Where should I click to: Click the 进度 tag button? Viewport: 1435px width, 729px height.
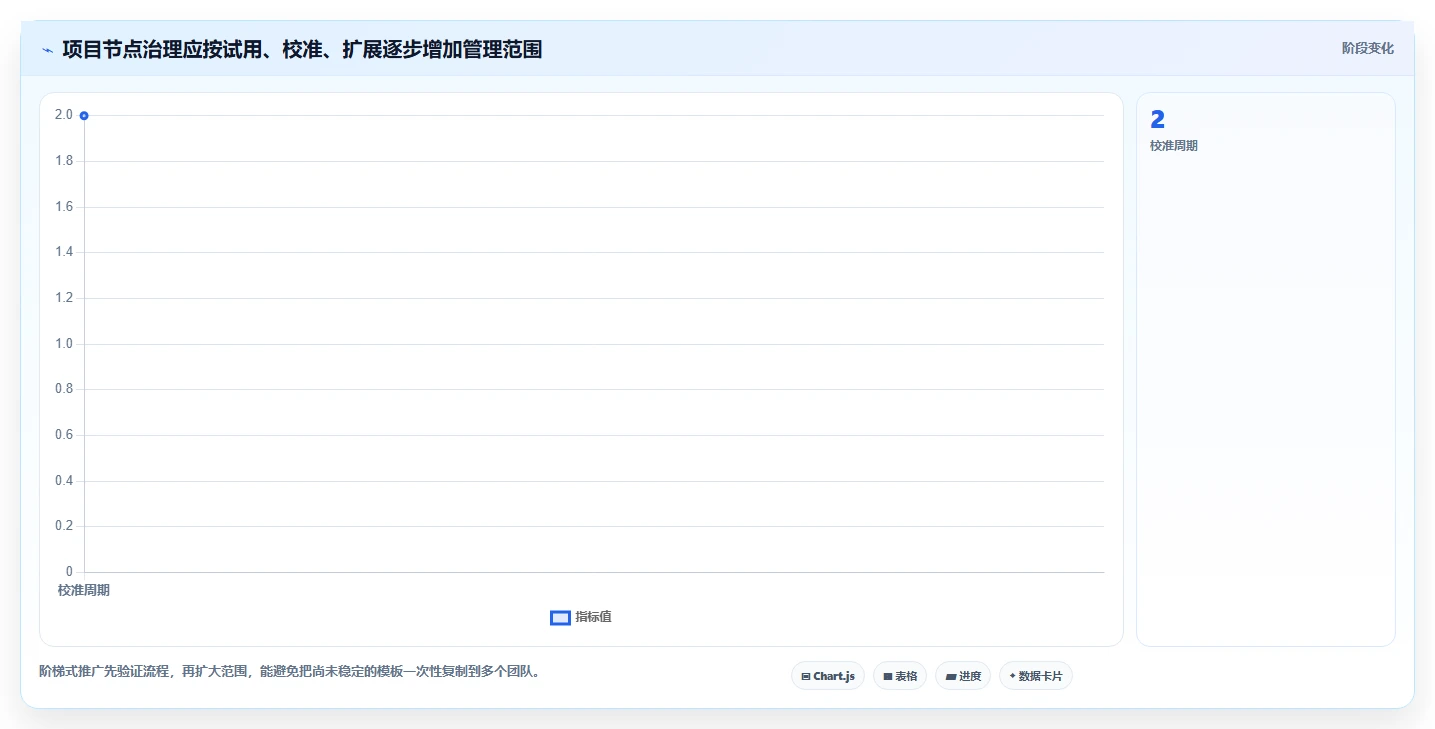click(963, 676)
